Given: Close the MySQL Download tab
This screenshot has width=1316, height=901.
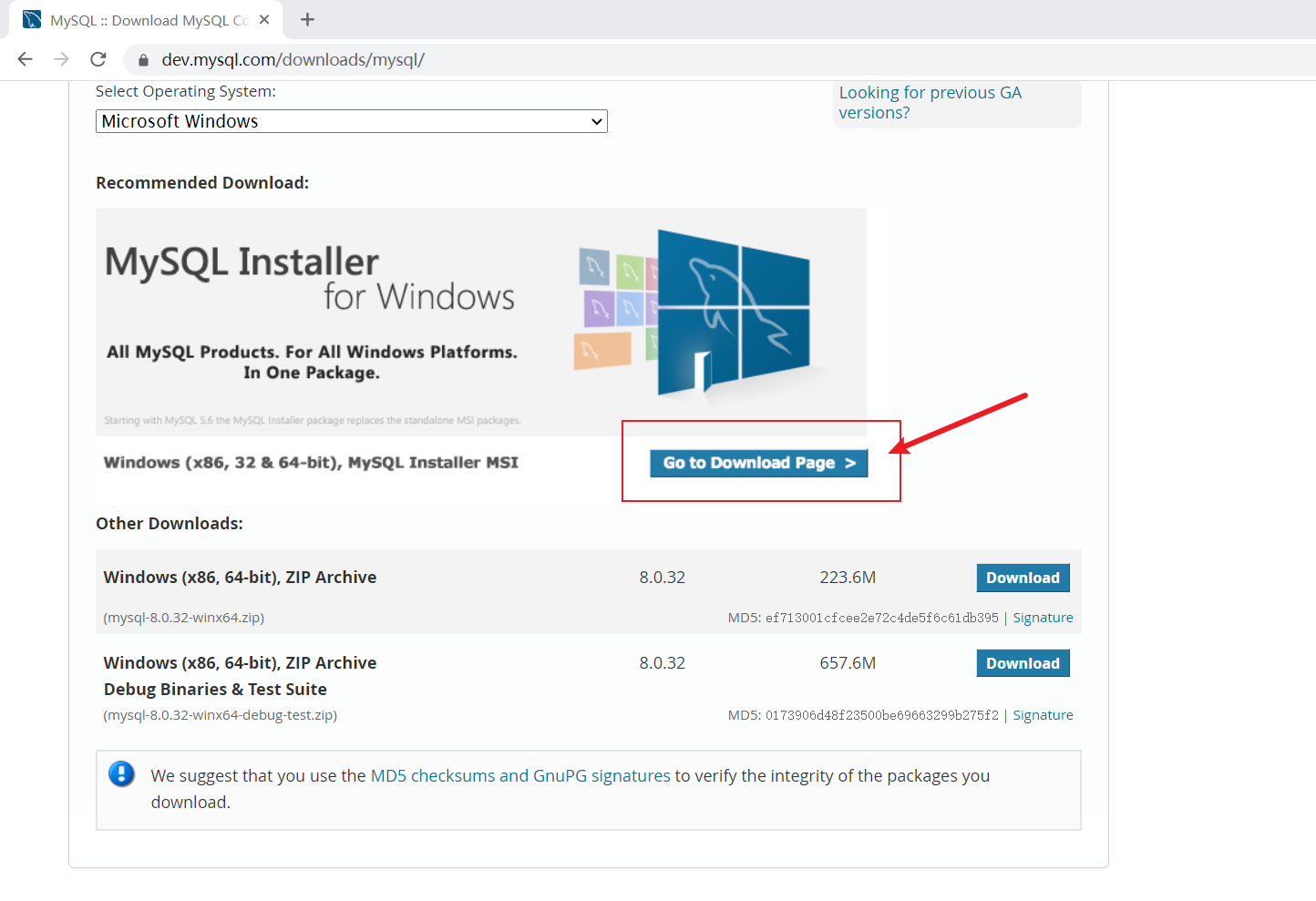Looking at the screenshot, I should (x=264, y=19).
